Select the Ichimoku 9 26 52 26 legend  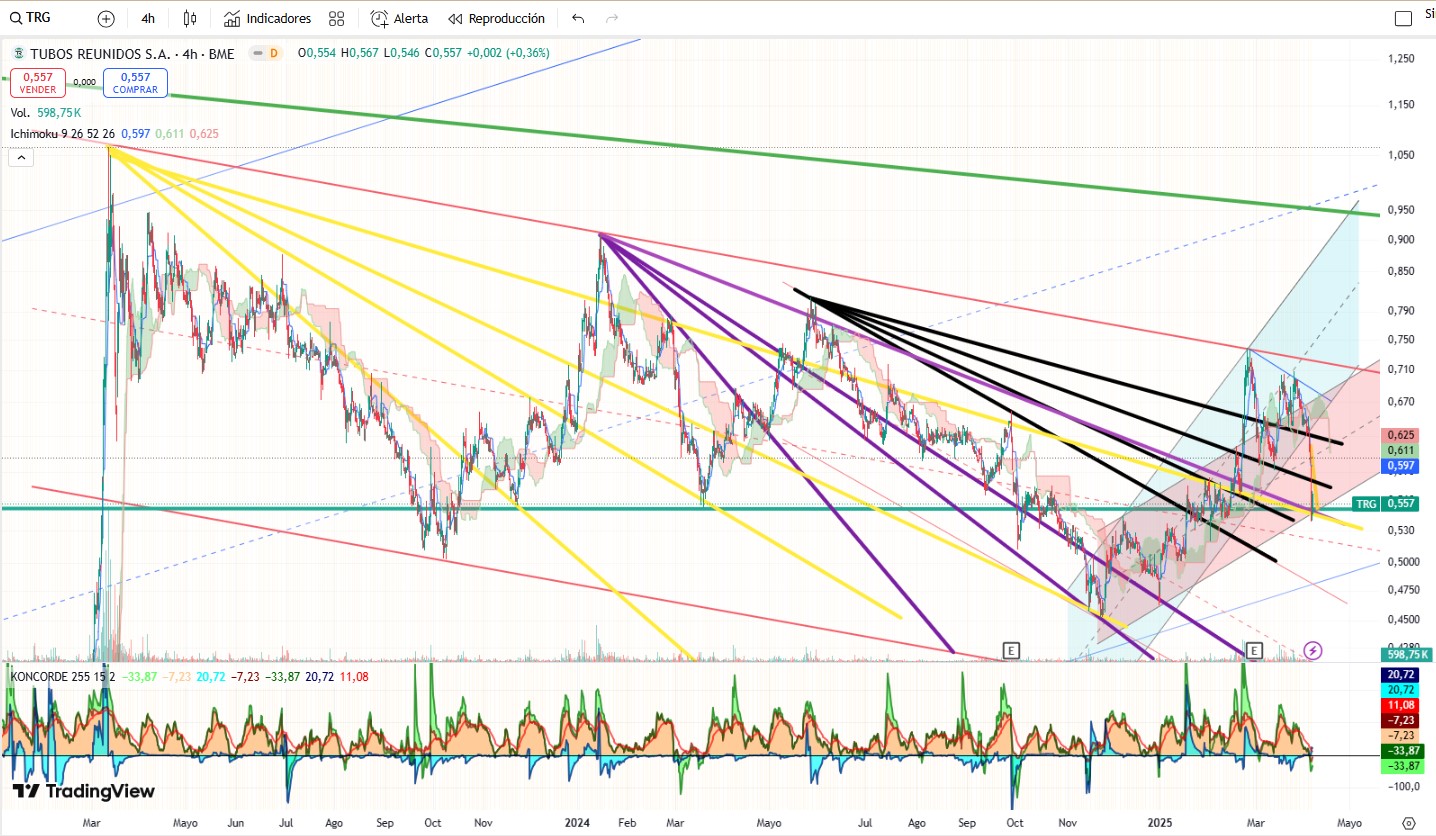(67, 133)
